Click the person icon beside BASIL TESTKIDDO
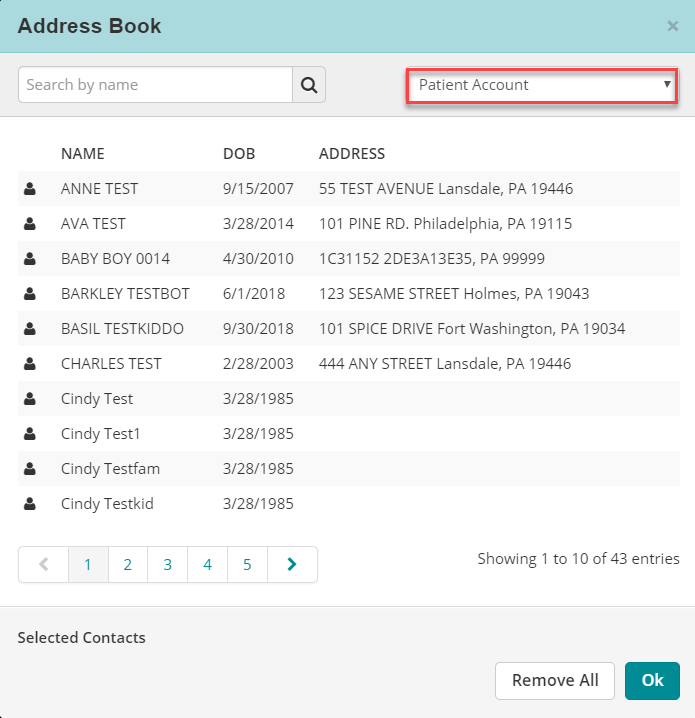The width and height of the screenshot is (695, 718). point(30,329)
